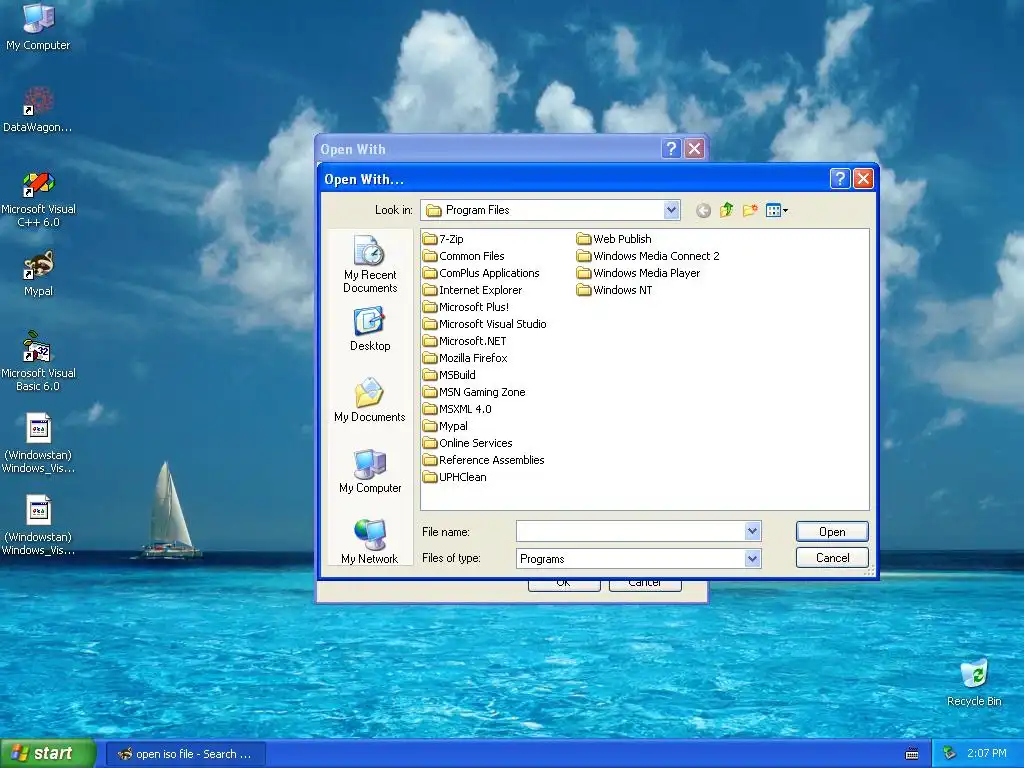Click the Open button
Viewport: 1024px width, 768px height.
832,532
